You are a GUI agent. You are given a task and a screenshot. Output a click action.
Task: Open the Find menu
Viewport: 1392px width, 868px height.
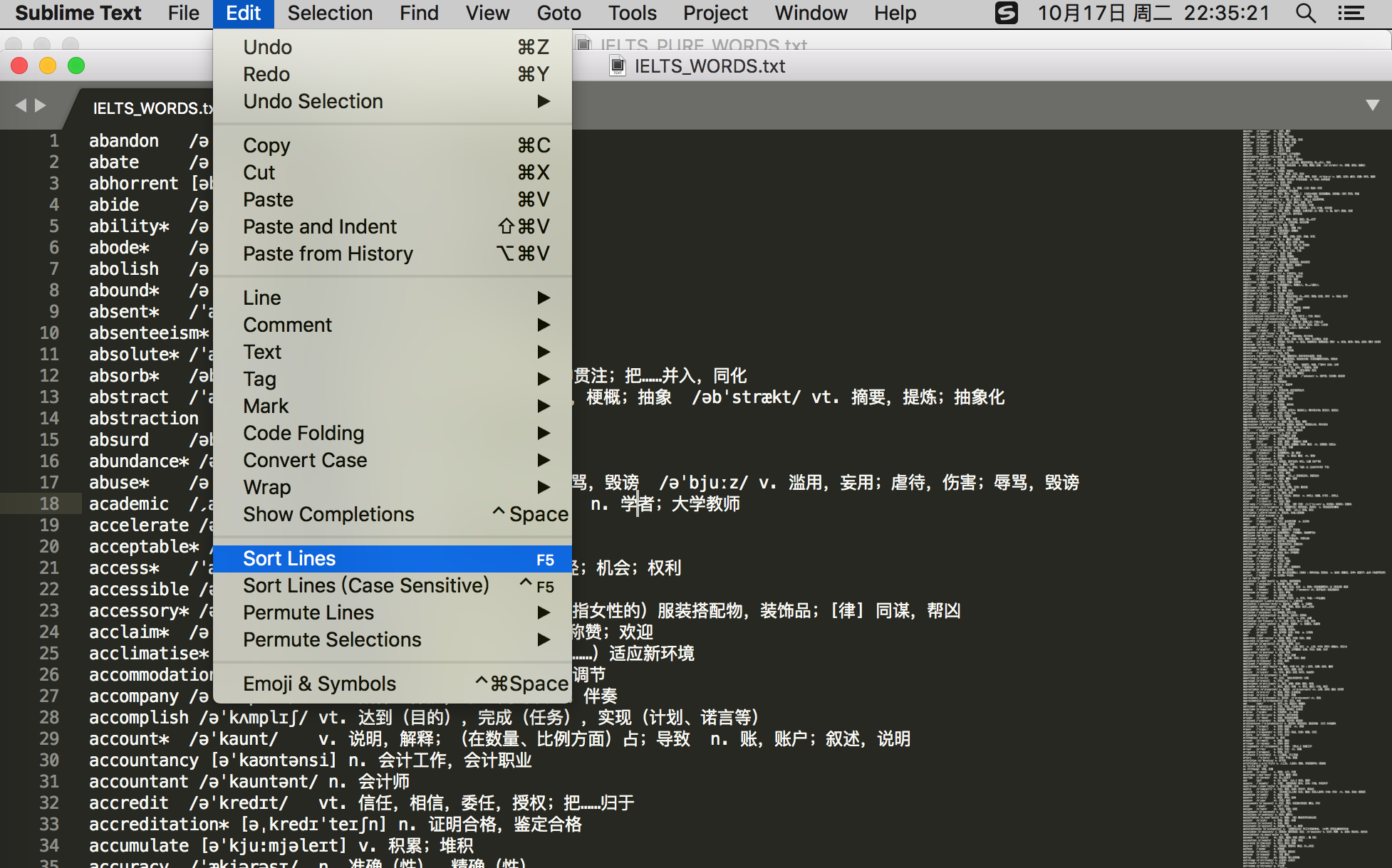419,13
